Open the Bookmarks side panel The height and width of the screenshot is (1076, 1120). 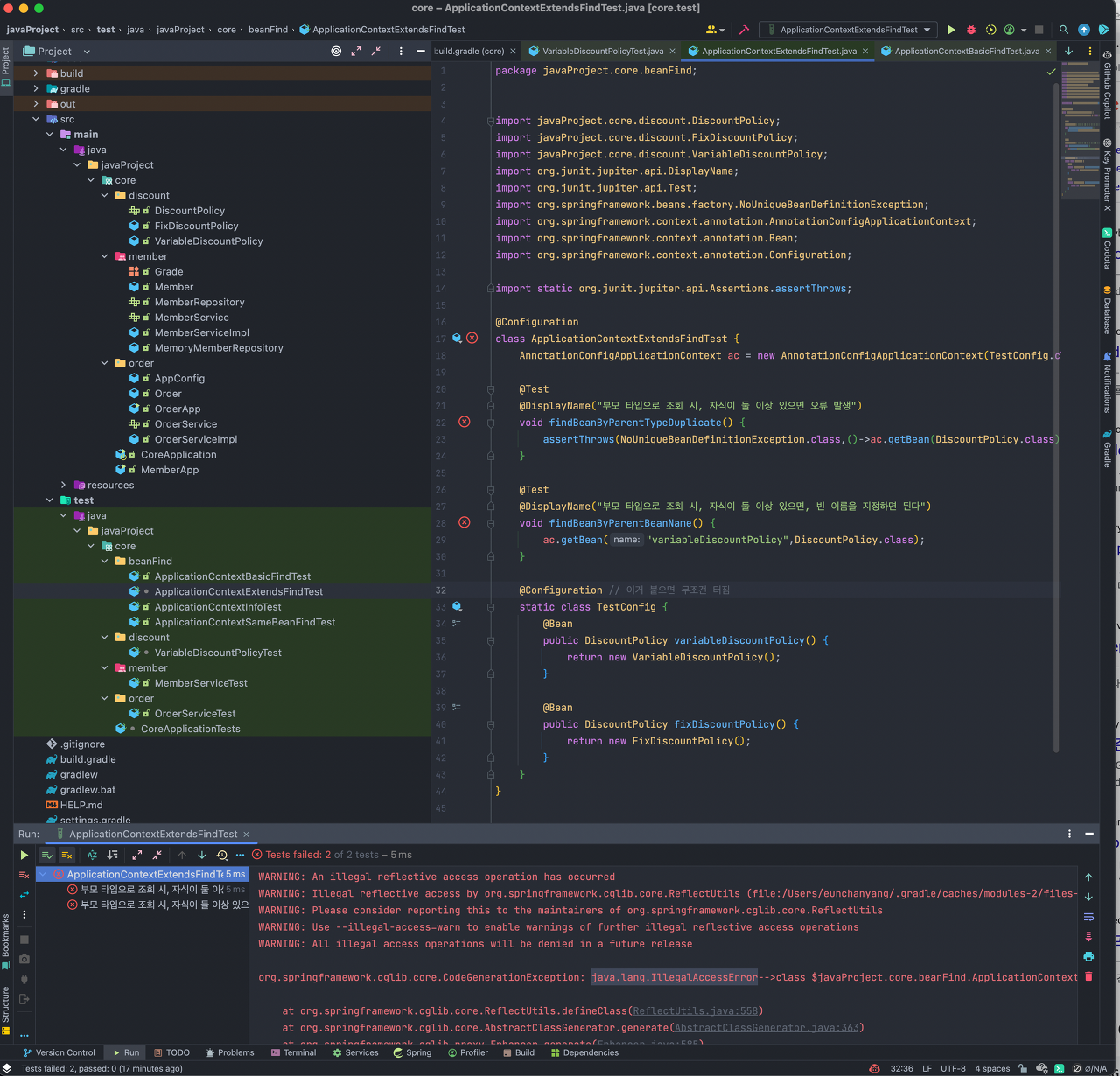coord(6,941)
